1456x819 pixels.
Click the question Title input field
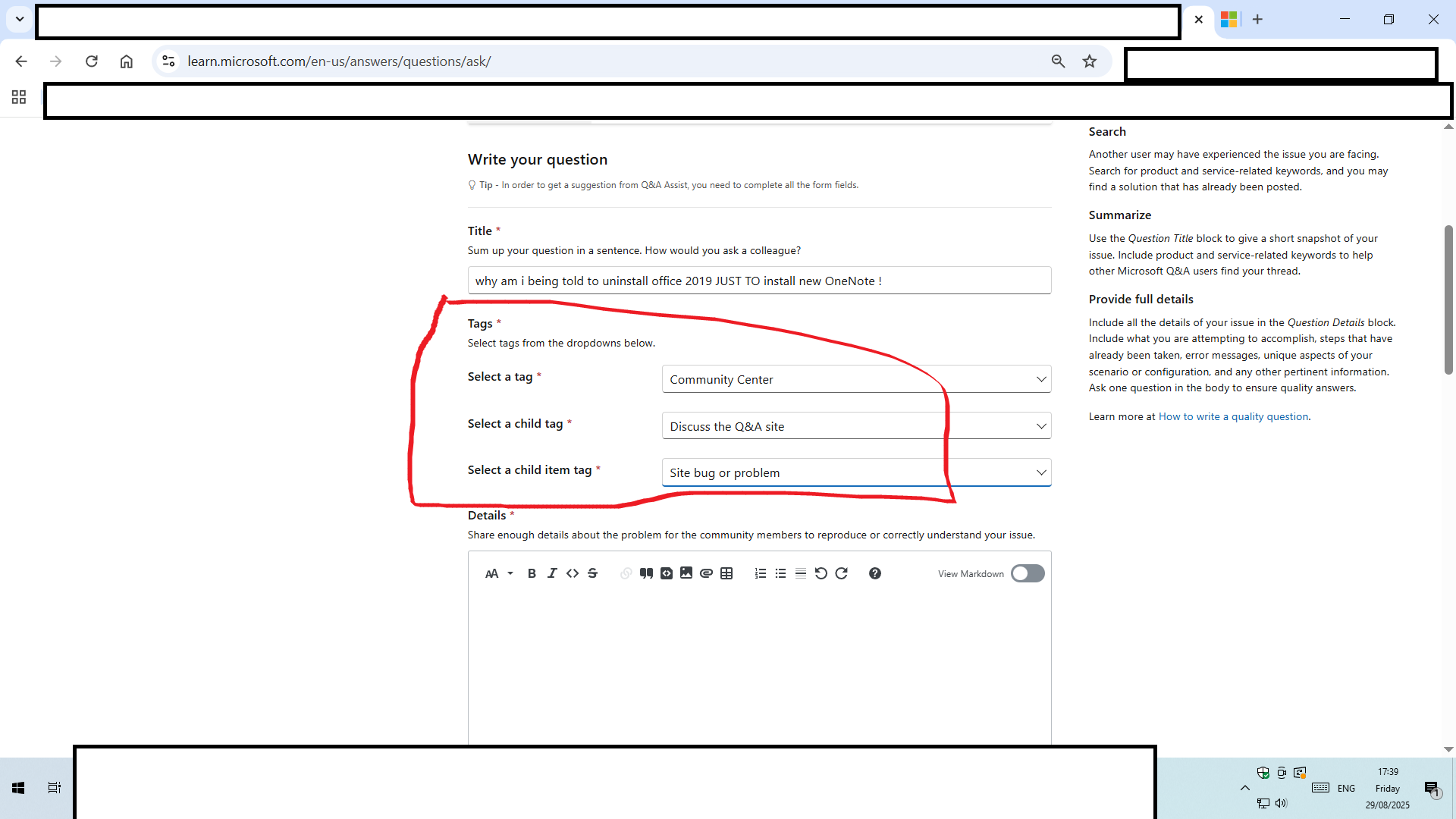[x=759, y=281]
